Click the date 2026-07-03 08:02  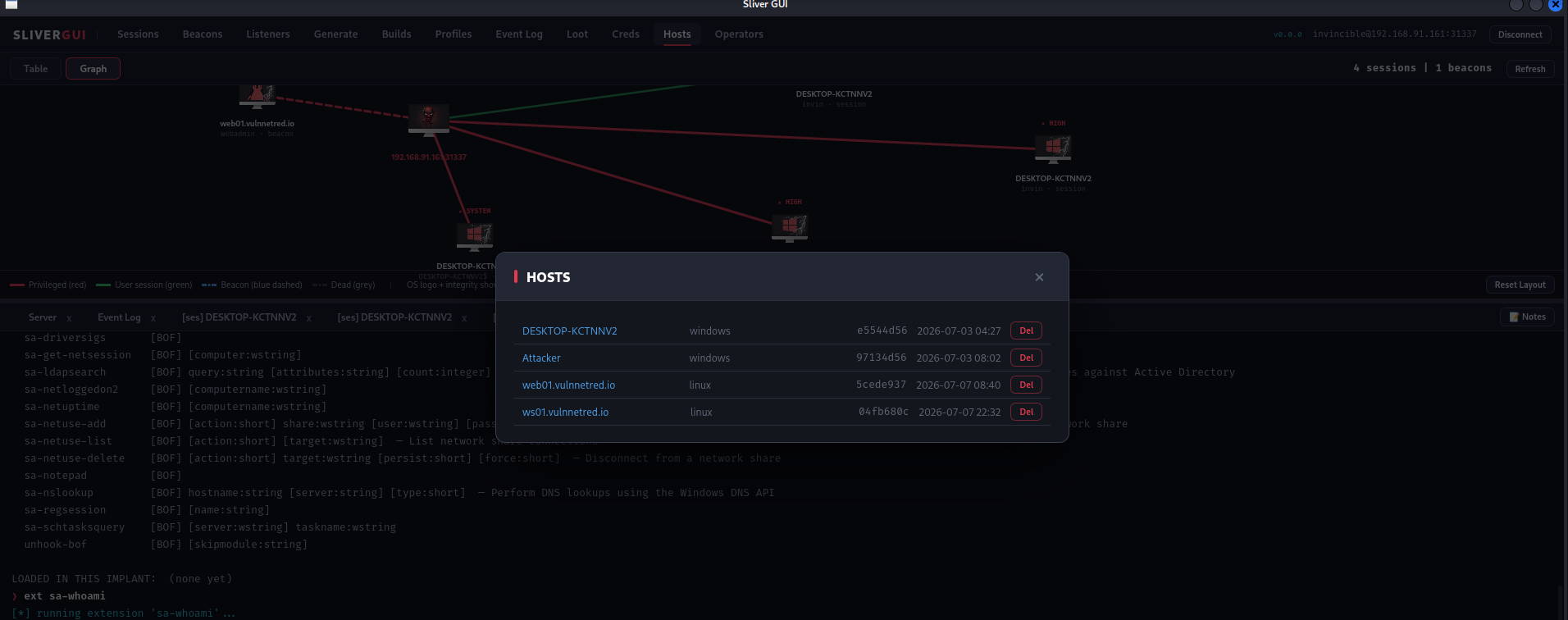959,358
